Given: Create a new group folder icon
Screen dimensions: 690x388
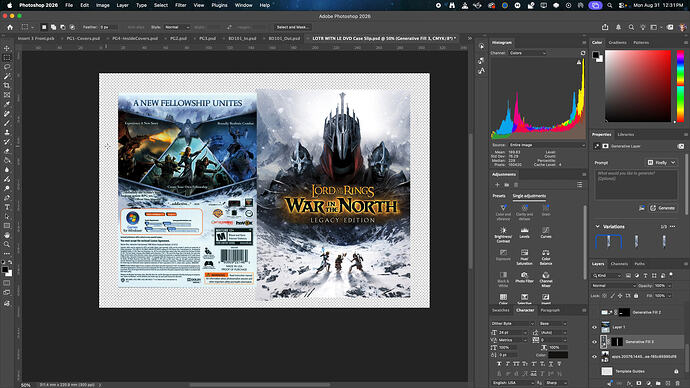Looking at the screenshot, I should [x=658, y=384].
